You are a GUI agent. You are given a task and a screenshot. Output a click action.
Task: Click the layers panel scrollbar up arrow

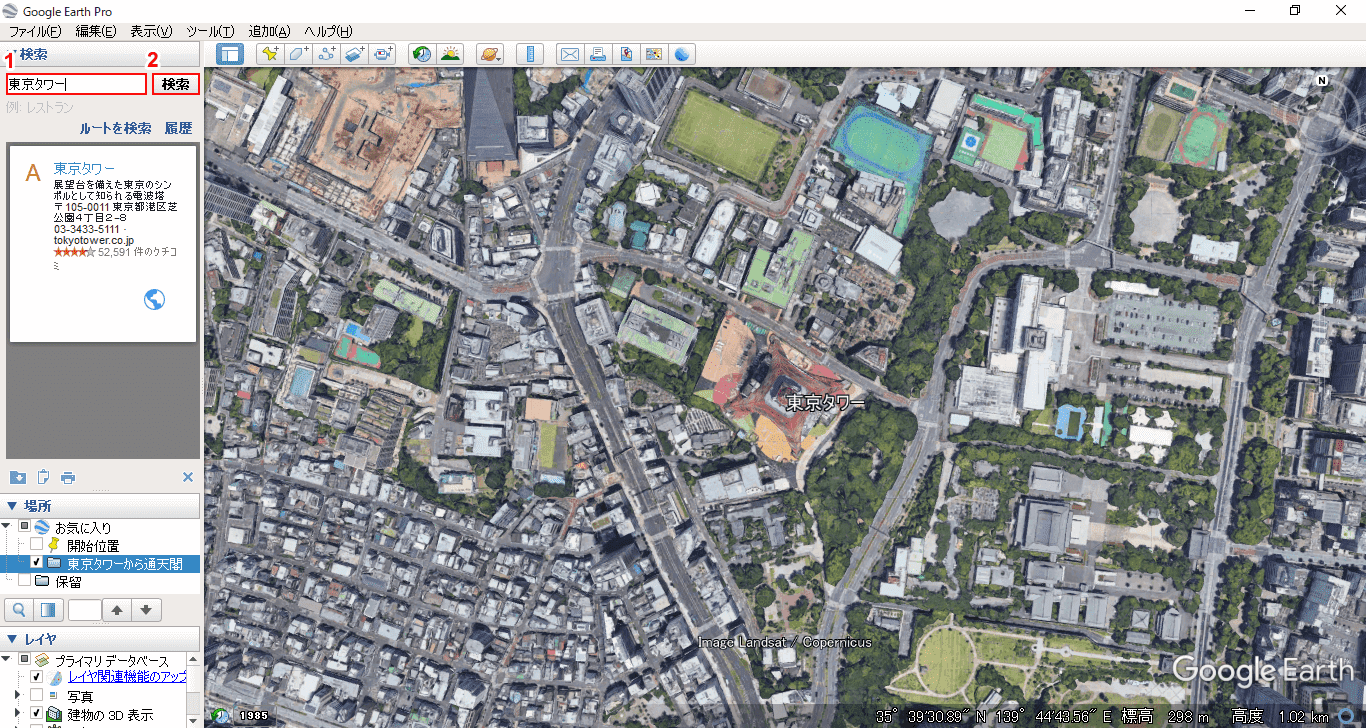coord(194,659)
